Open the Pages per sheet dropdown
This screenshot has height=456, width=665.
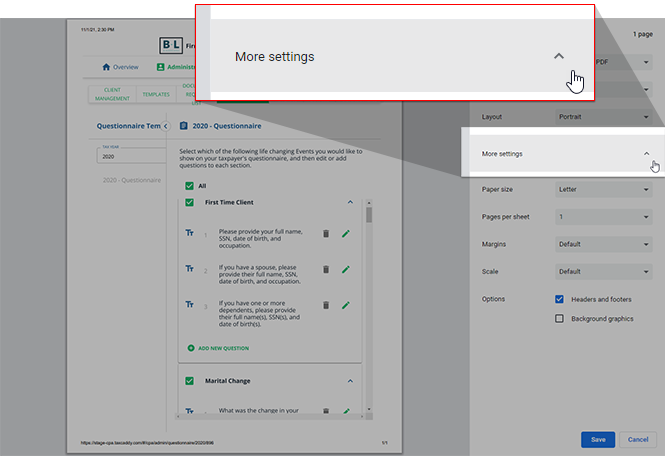click(604, 217)
